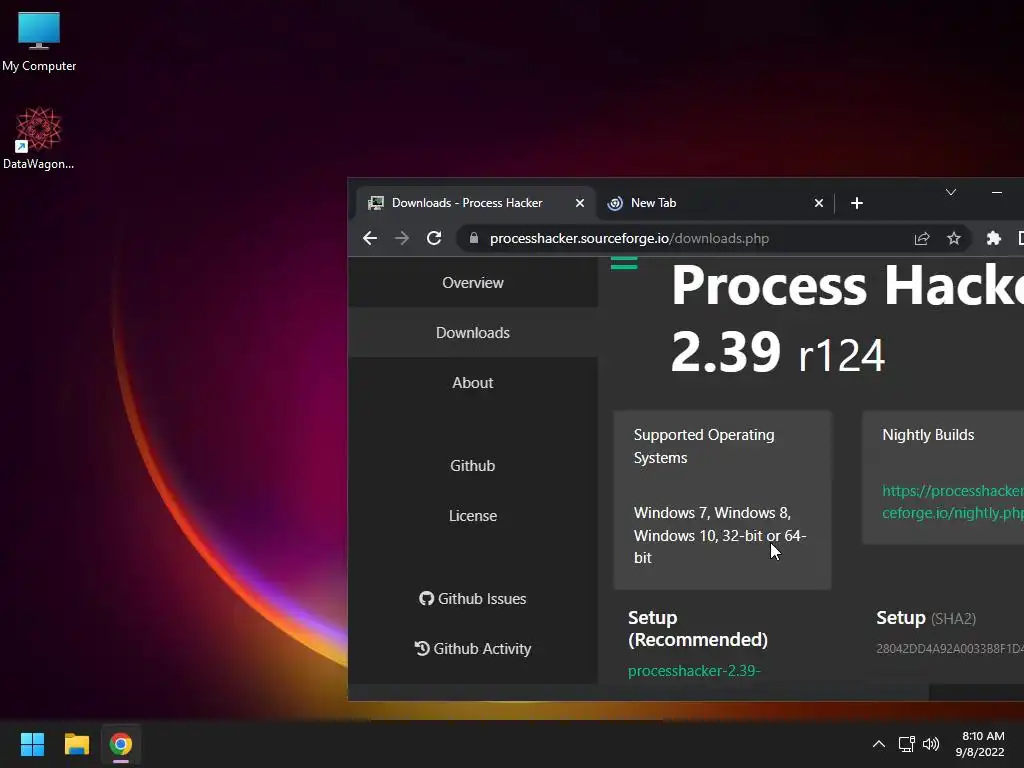Image resolution: width=1024 pixels, height=768 pixels.
Task: Click the nightly builds URL link
Action: pyautogui.click(x=953, y=502)
